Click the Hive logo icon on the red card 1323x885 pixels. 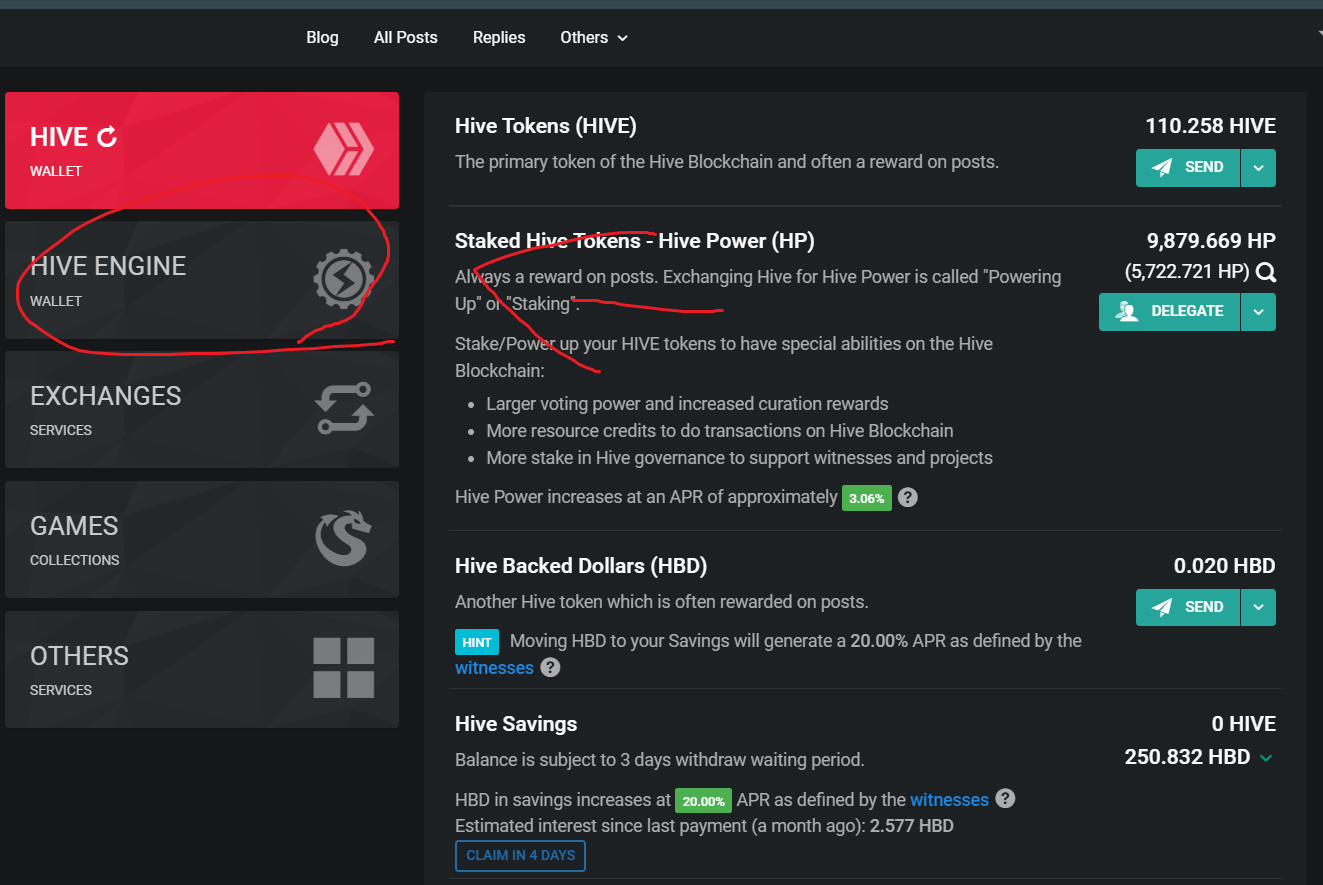[344, 150]
